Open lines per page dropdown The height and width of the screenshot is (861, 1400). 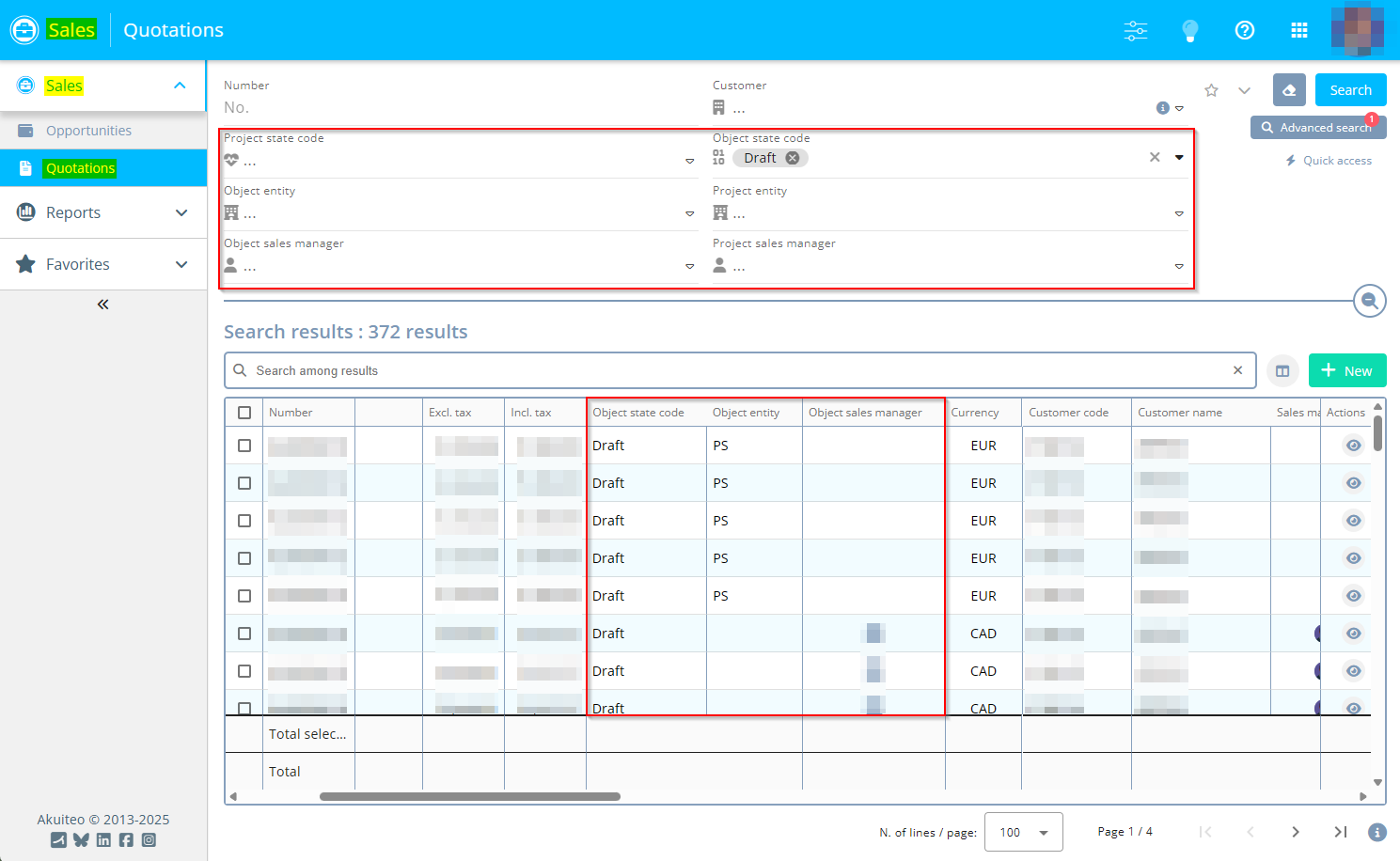[x=1023, y=832]
